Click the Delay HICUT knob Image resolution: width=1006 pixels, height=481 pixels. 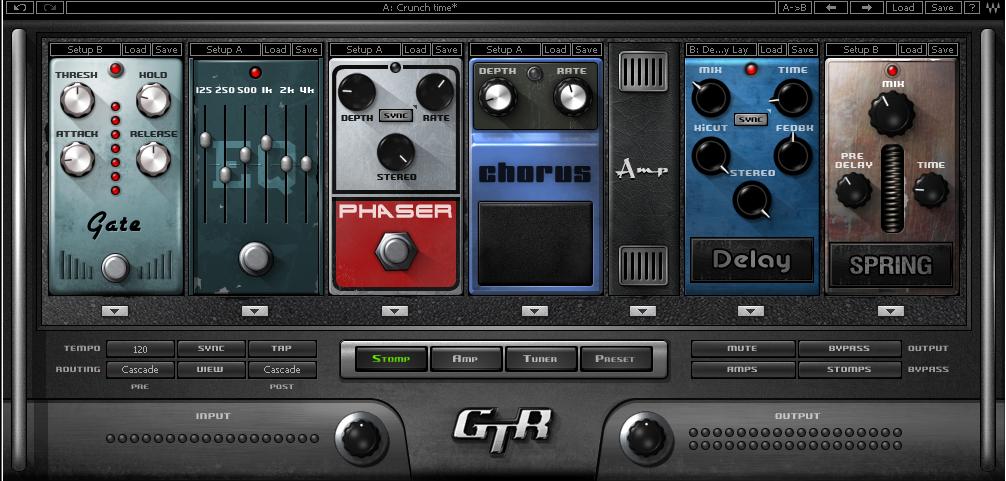click(x=711, y=156)
